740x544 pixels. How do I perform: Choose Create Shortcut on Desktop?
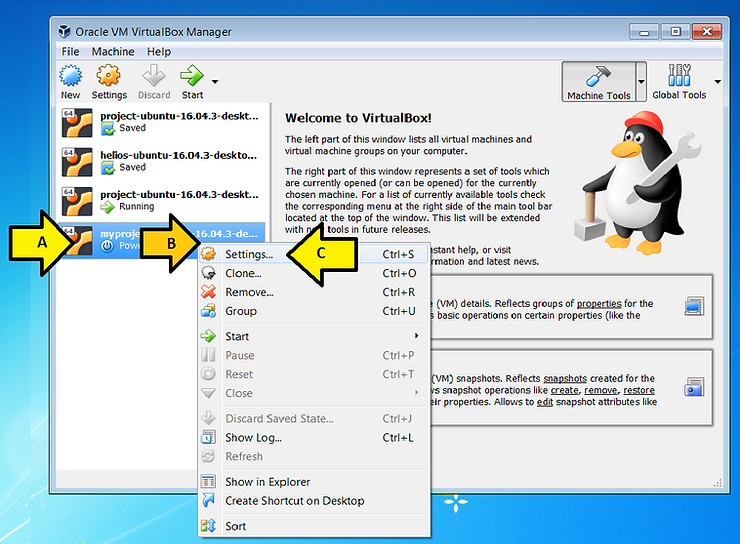point(313,501)
